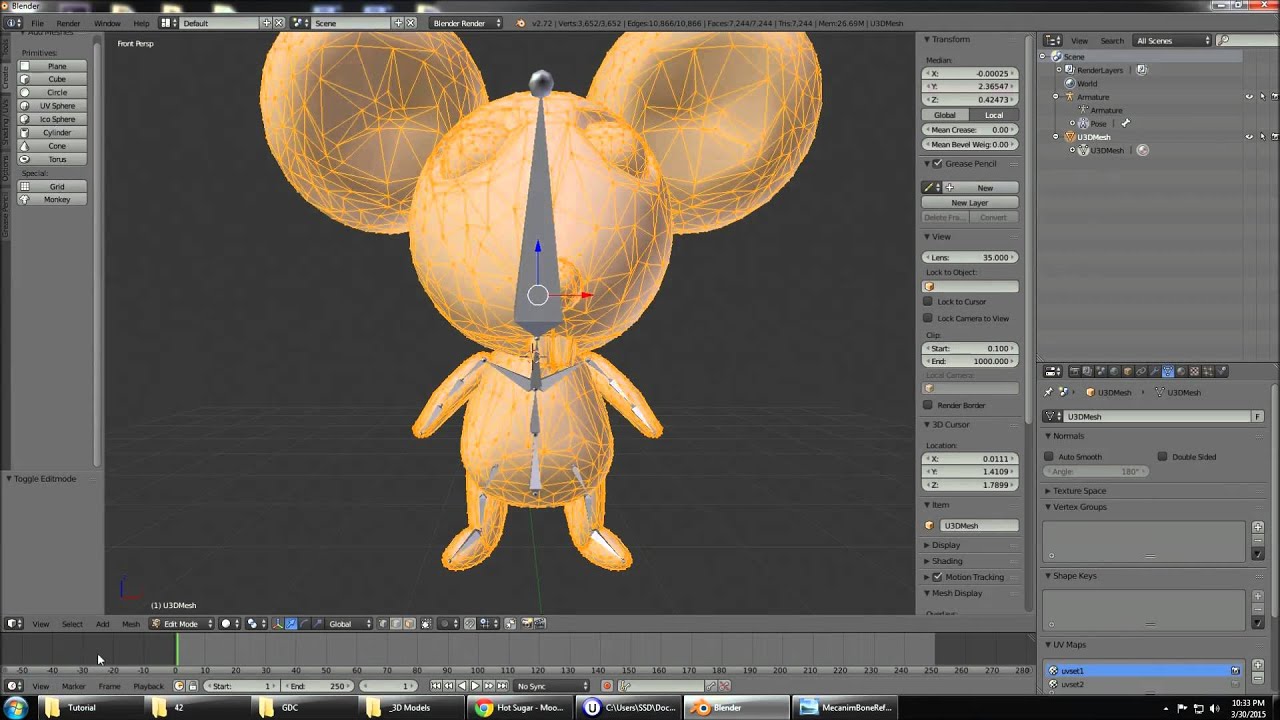Open the Constraints chain properties tab
The width and height of the screenshot is (1280, 720).
[1141, 371]
